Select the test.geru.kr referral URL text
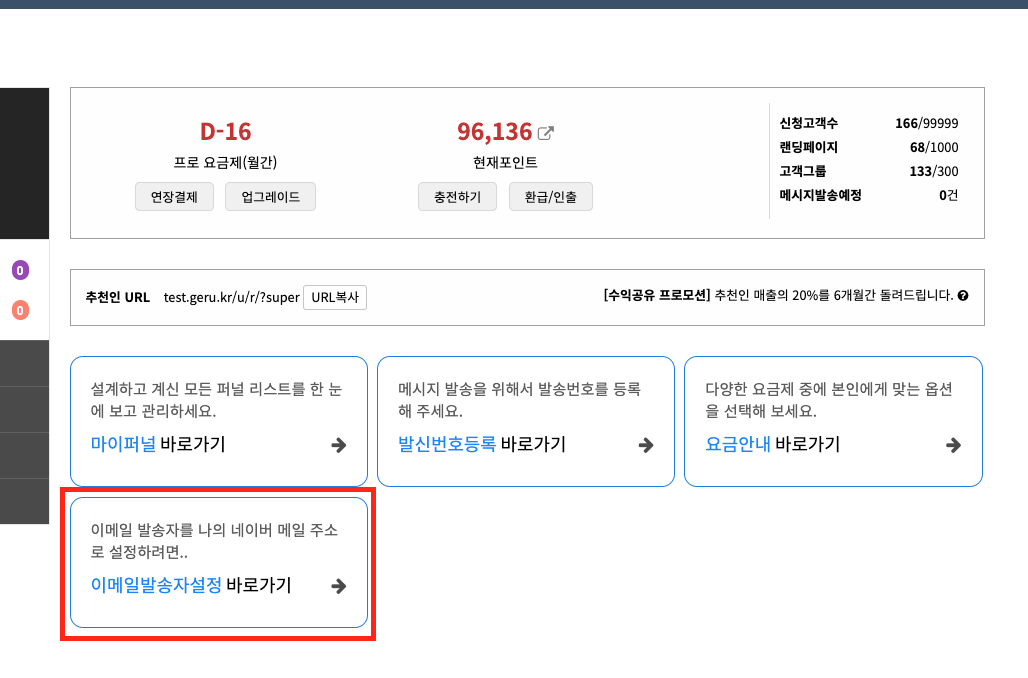Viewport: 1028px width, 678px height. (231, 297)
